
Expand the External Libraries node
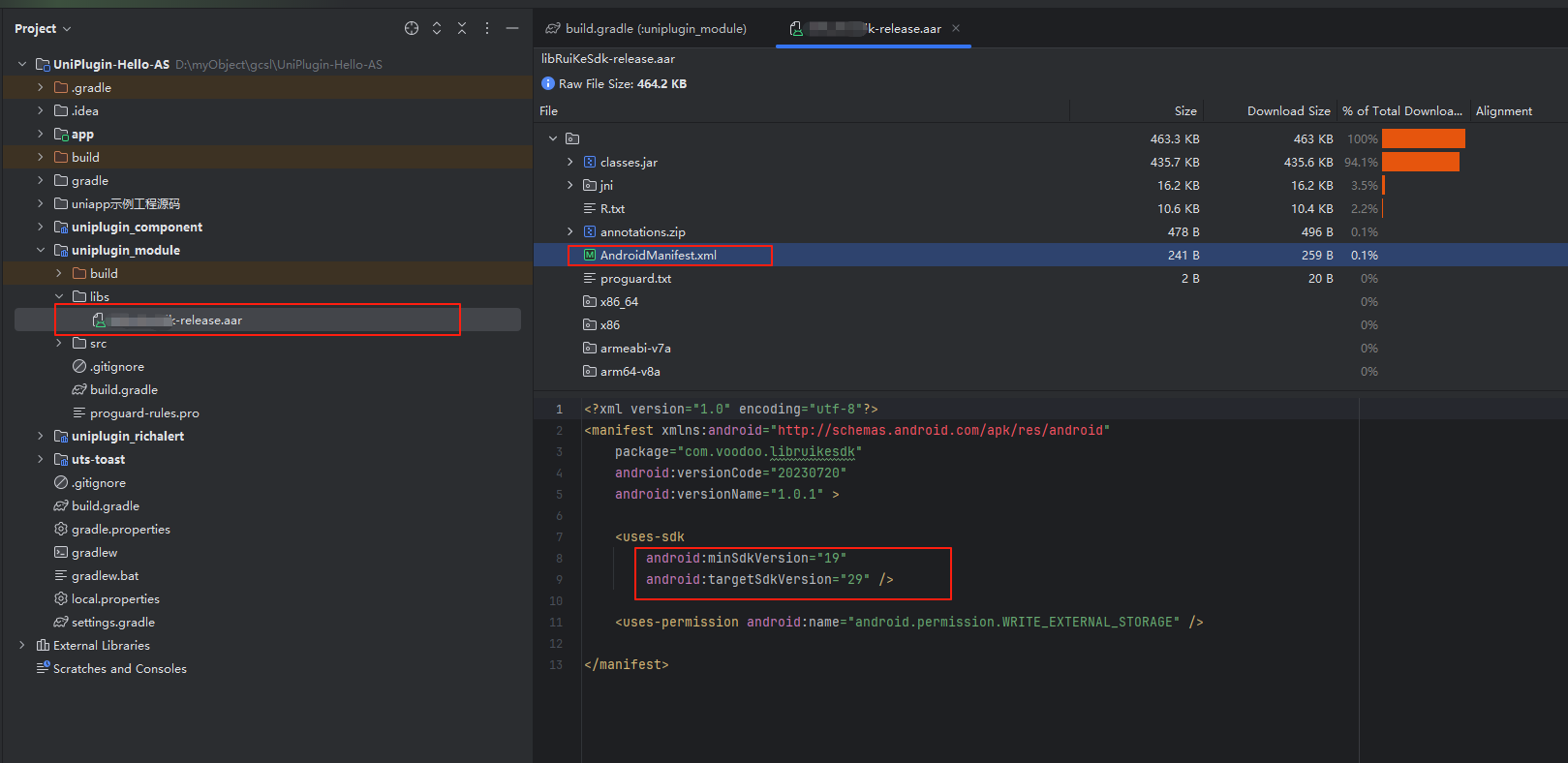(22, 645)
